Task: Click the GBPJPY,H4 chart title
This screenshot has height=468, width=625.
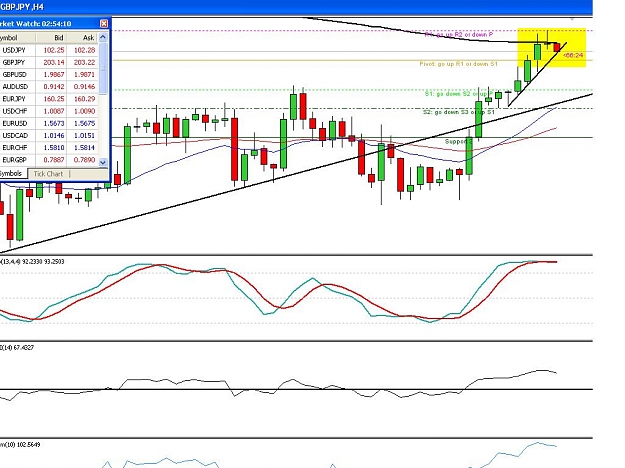Action: click(x=22, y=7)
